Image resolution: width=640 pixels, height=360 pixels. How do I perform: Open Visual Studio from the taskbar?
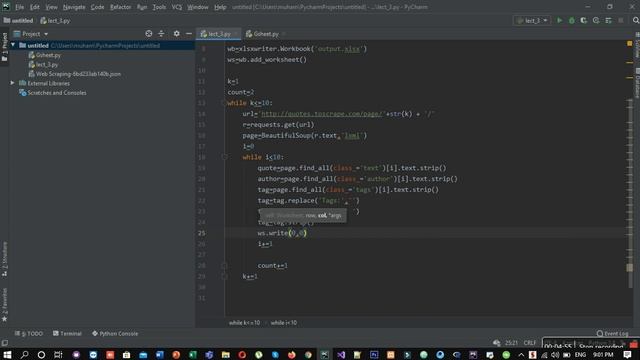pos(341,355)
